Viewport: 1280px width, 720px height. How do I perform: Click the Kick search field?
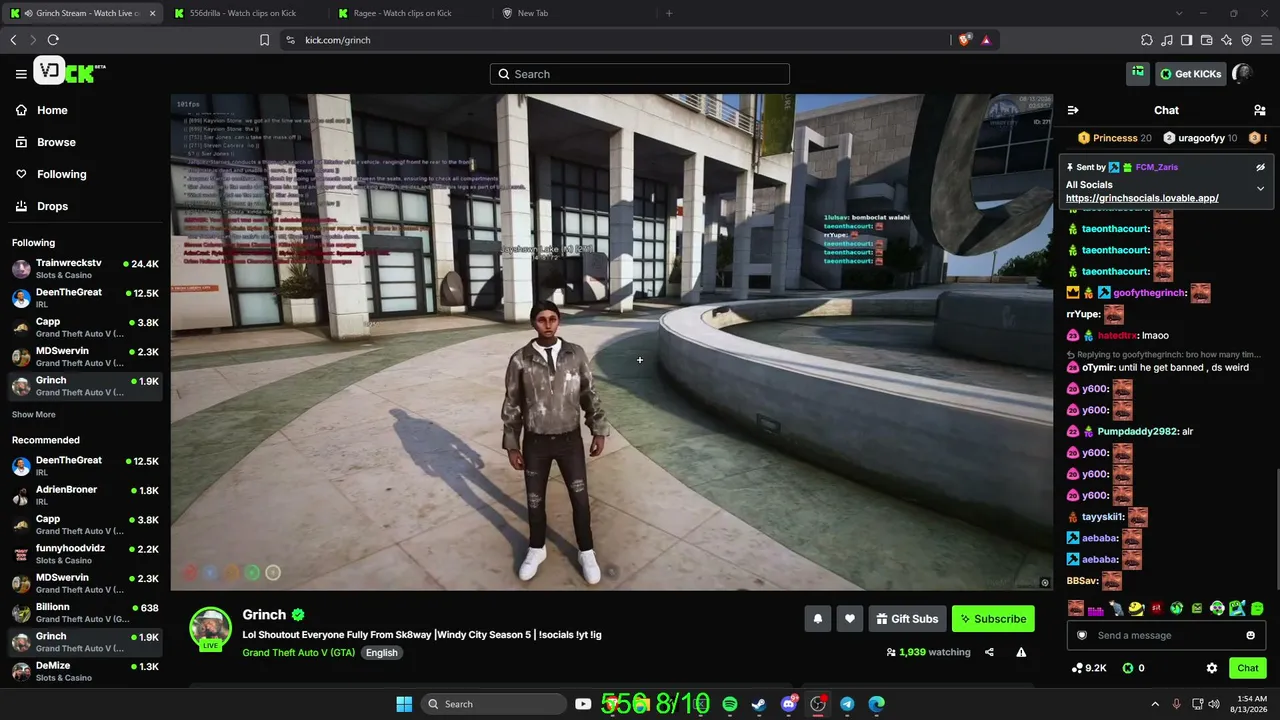click(x=640, y=74)
